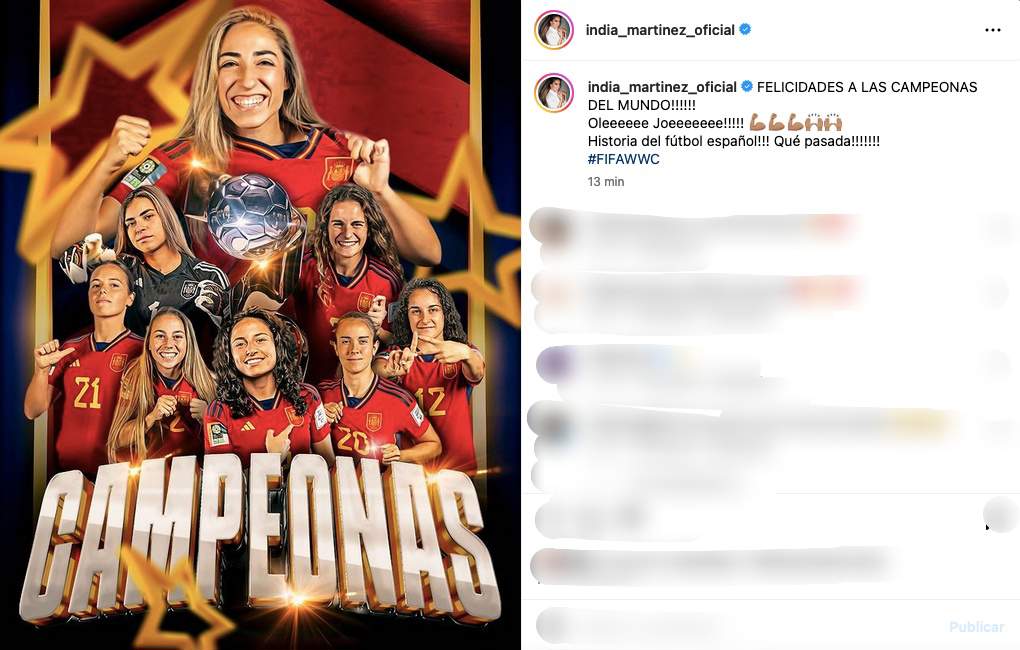Click the CAMPEONAS poster image
Screen dimensions: 1020x650
[260, 325]
